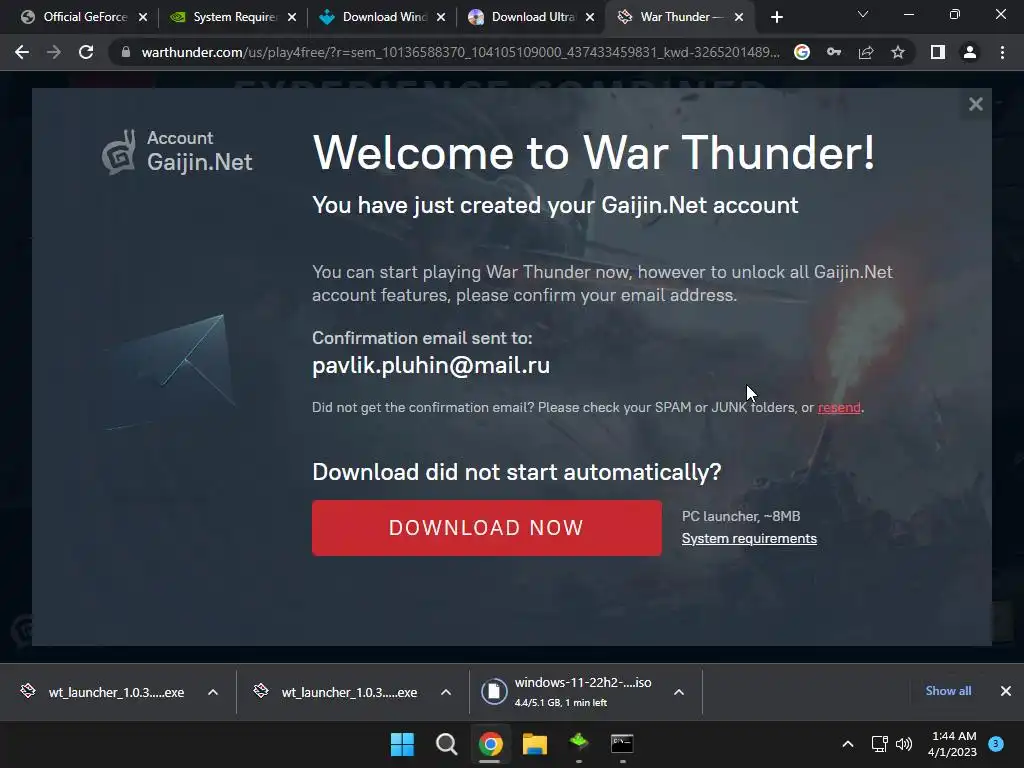1024x768 pixels.
Task: Click the DOWNLOAD NOW button
Action: tap(487, 528)
